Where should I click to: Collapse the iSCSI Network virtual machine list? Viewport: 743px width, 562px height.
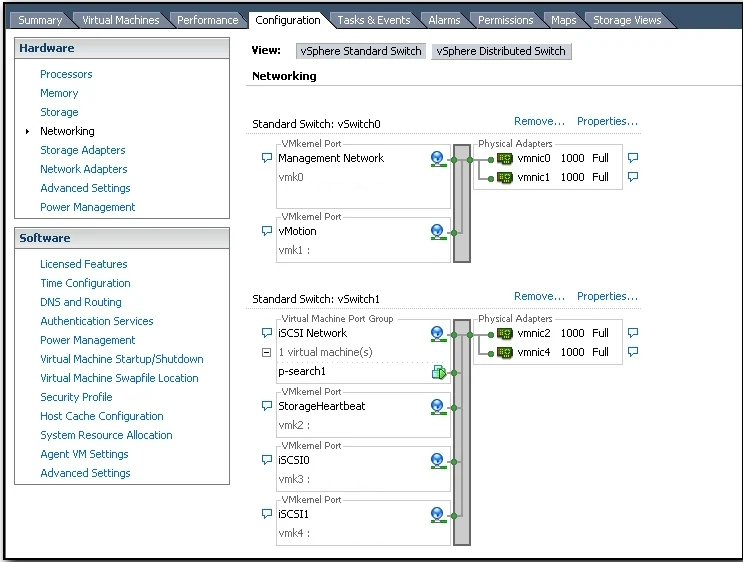[x=266, y=352]
